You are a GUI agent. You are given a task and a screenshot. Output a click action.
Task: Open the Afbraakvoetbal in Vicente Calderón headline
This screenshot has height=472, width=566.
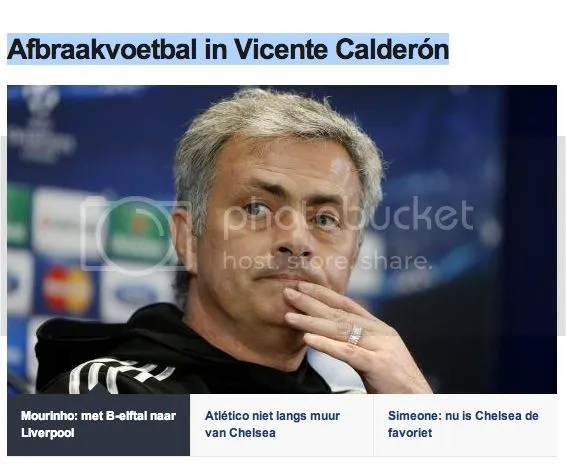pyautogui.click(x=228, y=49)
